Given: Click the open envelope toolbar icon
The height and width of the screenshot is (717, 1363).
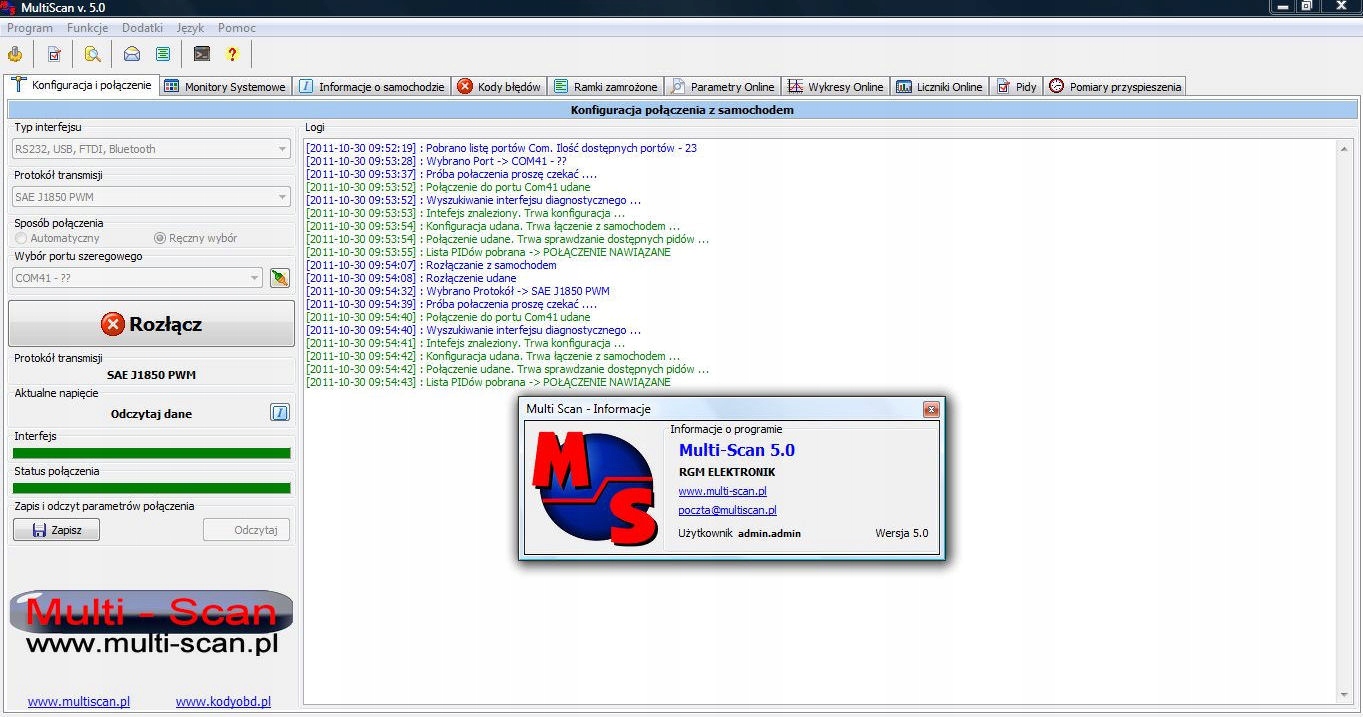Looking at the screenshot, I should click(132, 54).
